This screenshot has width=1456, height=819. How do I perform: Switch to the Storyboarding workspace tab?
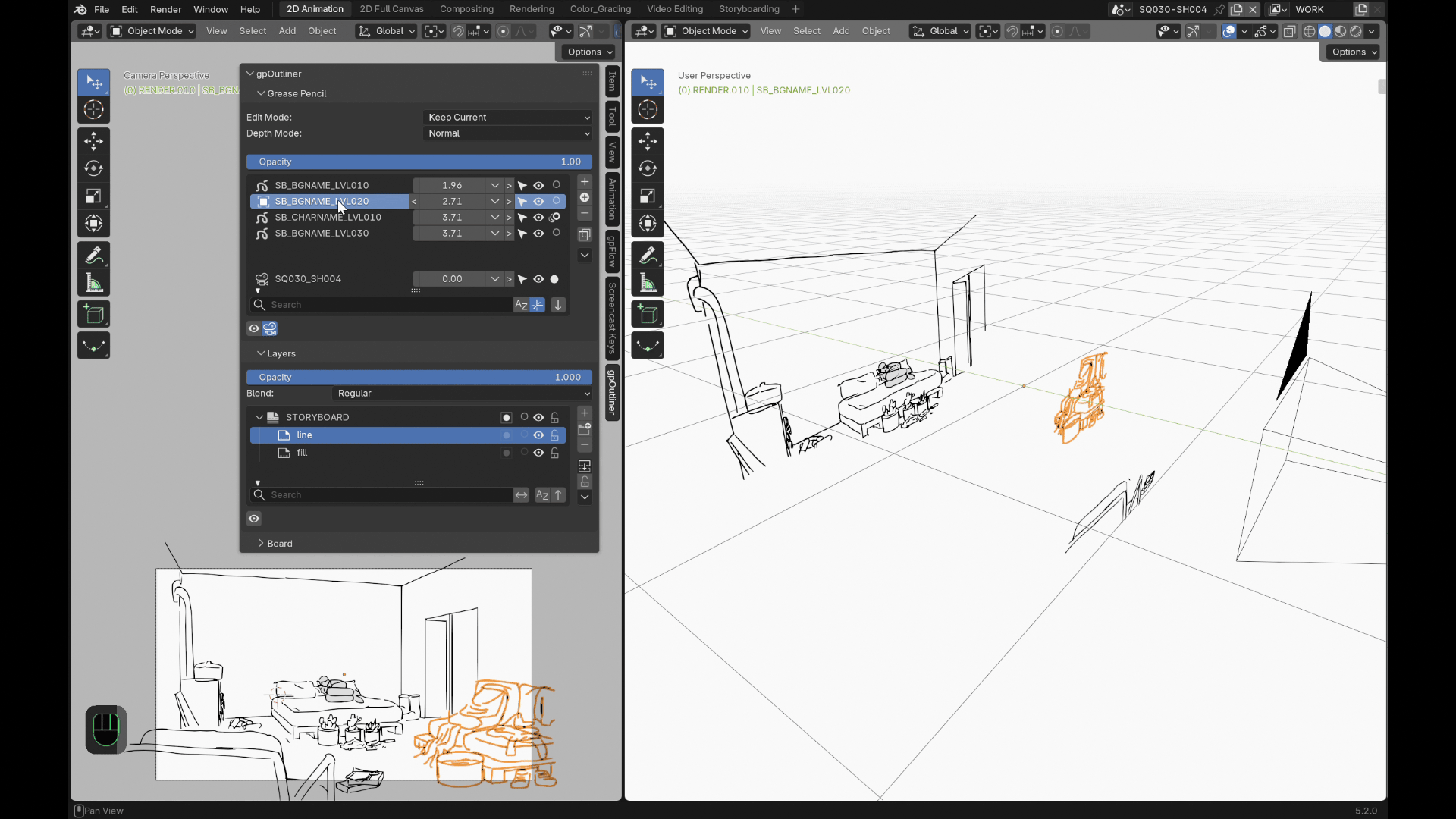tap(748, 9)
